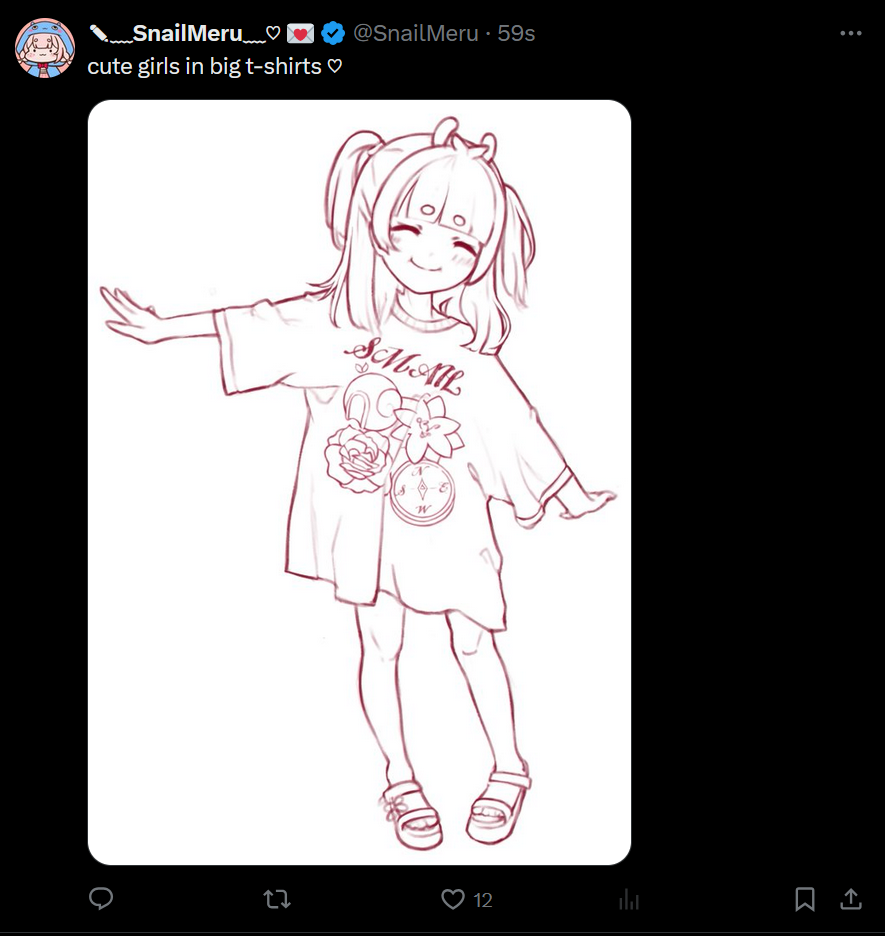
Task: Click the compass graphic on drawn t-shirt
Action: pos(423,492)
